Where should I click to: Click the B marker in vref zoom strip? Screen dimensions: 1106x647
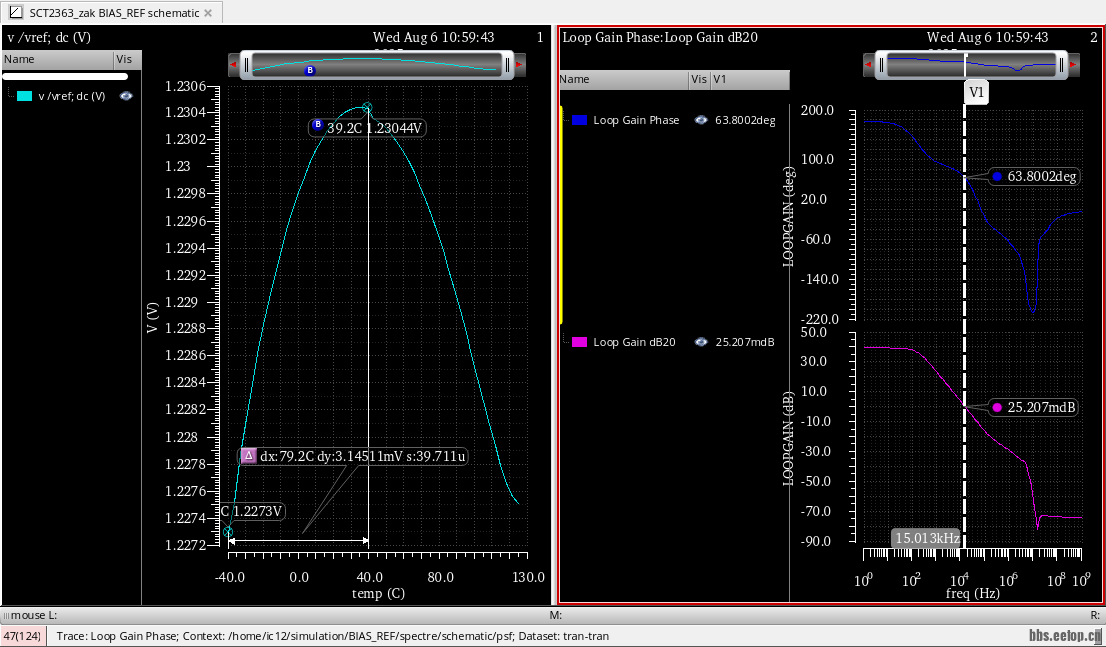310,71
